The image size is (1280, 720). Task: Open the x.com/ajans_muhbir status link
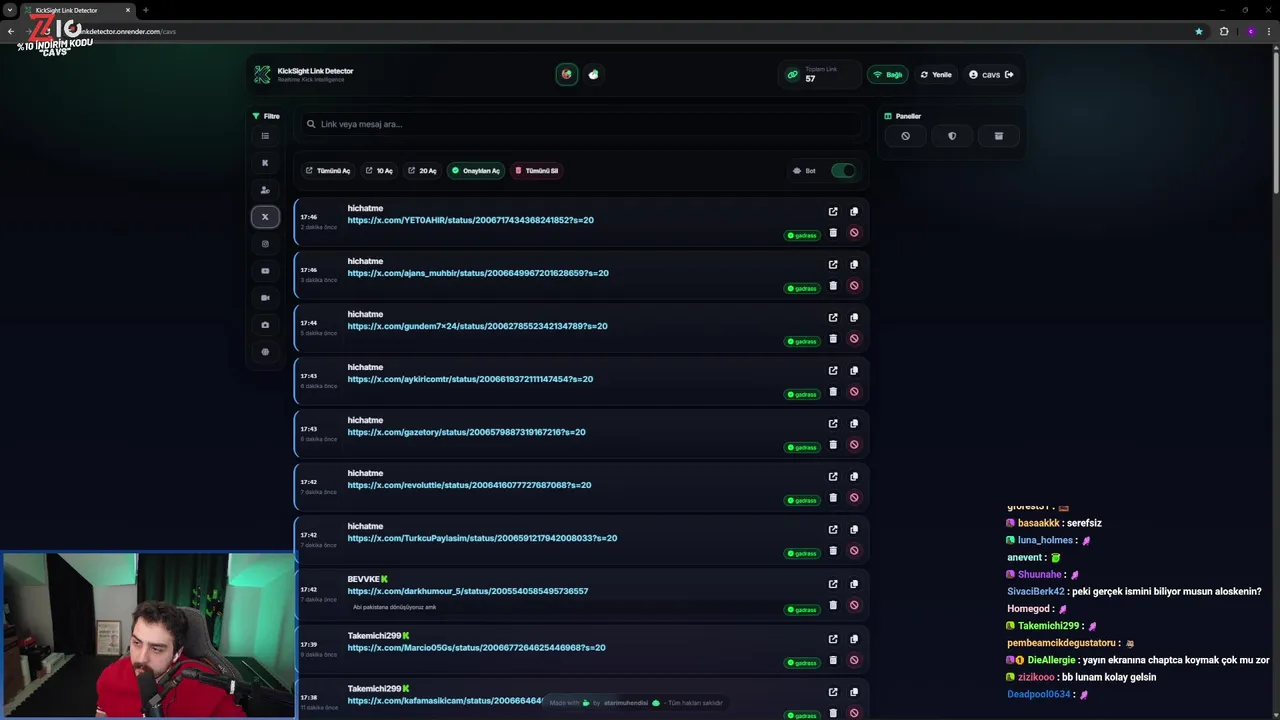pyautogui.click(x=478, y=273)
